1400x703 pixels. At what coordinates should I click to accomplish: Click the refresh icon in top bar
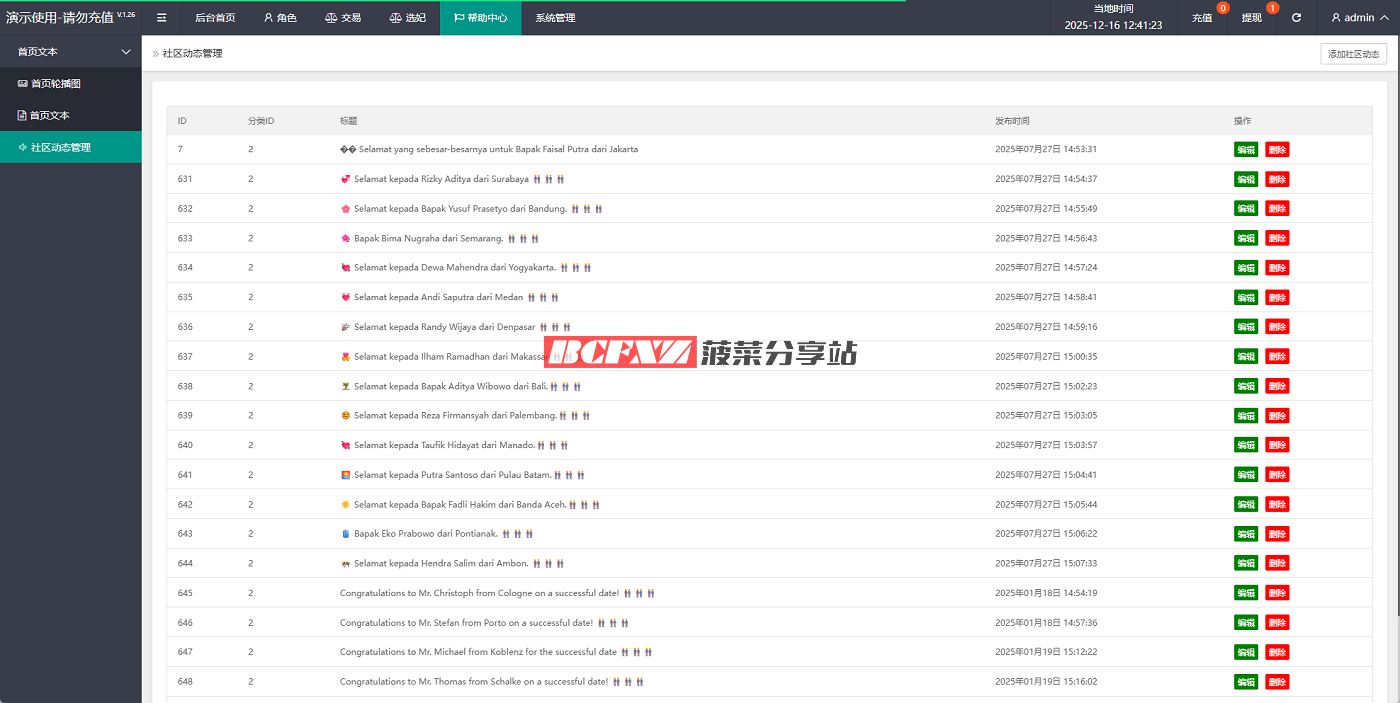click(x=1296, y=18)
